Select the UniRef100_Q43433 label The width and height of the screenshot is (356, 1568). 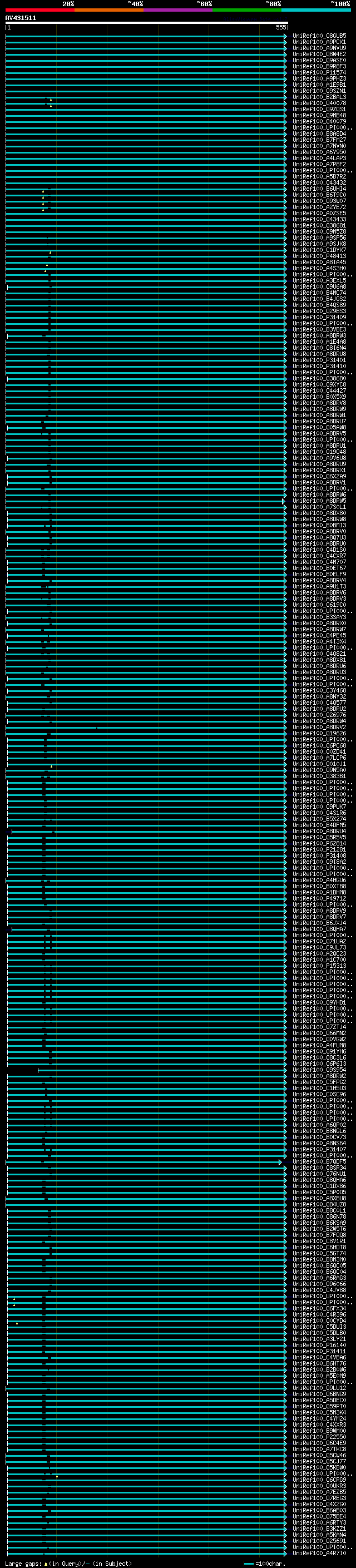[319, 220]
